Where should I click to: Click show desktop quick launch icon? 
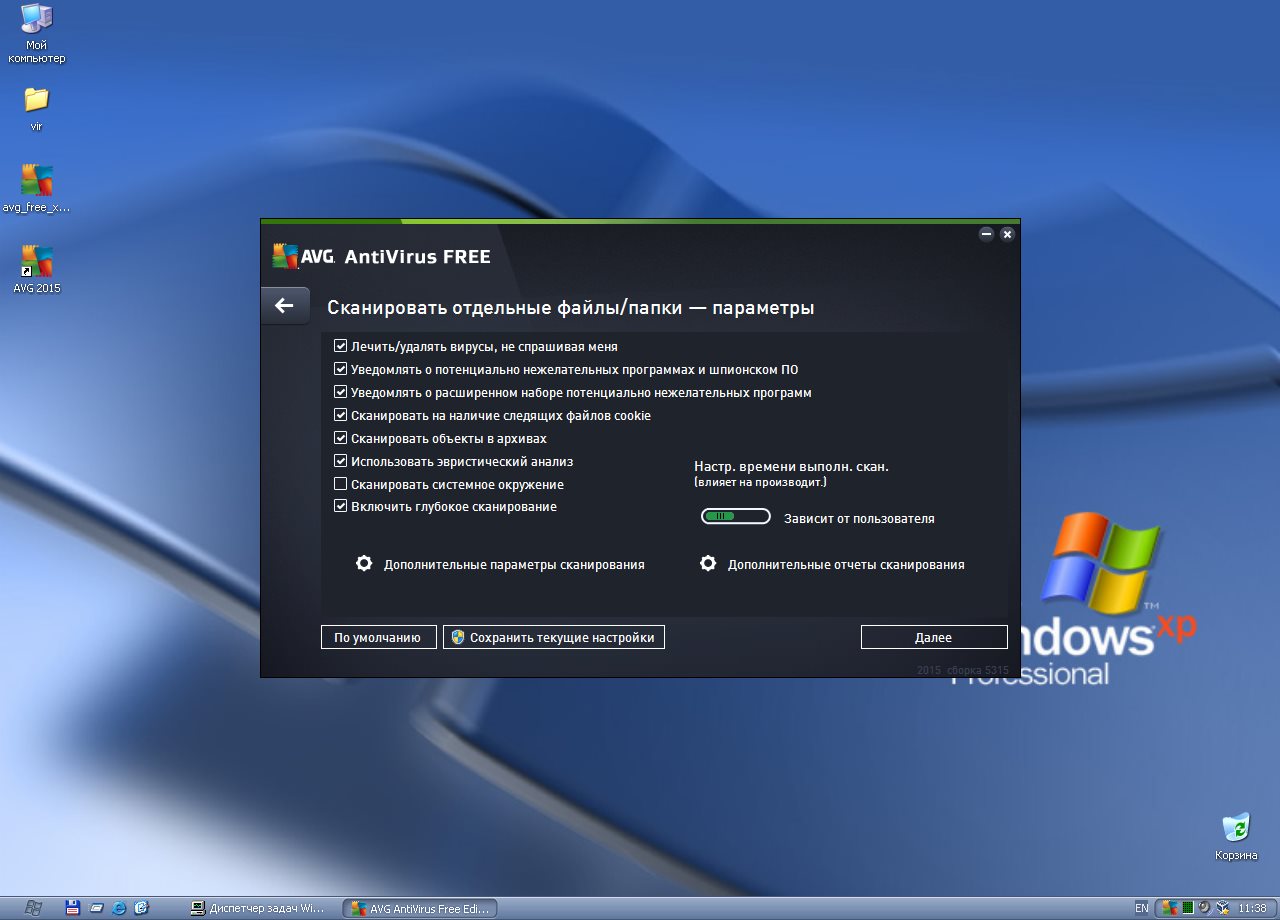tap(96, 908)
